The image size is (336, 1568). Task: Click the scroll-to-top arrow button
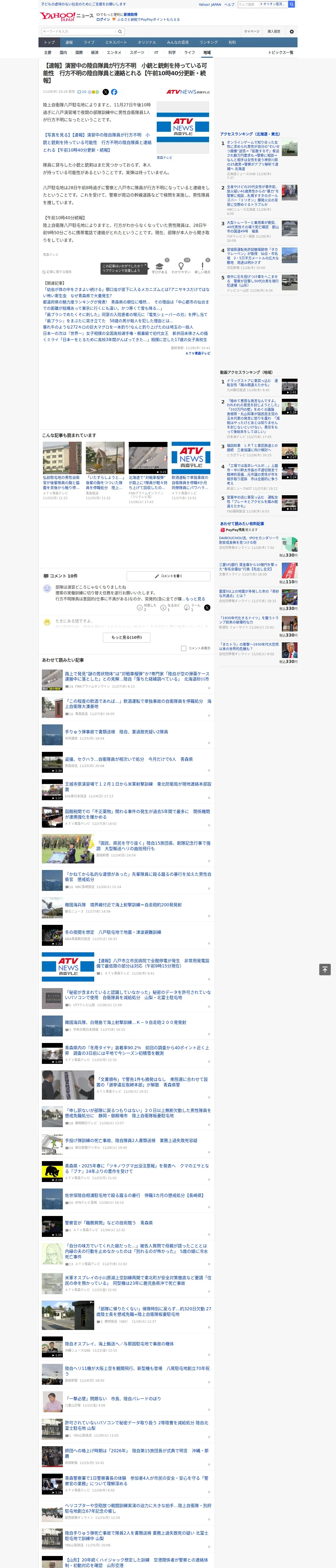(x=325, y=969)
